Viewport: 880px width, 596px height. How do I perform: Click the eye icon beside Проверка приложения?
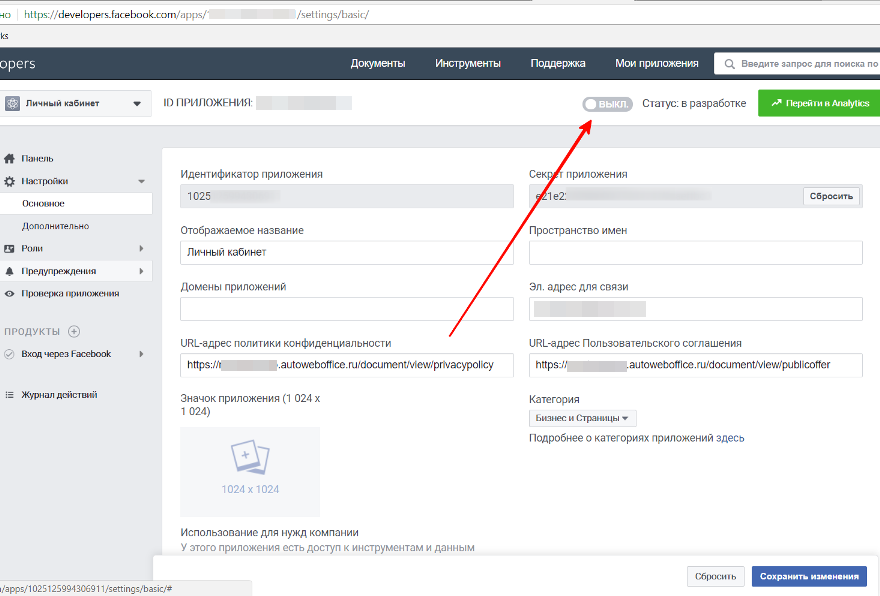pyautogui.click(x=9, y=294)
